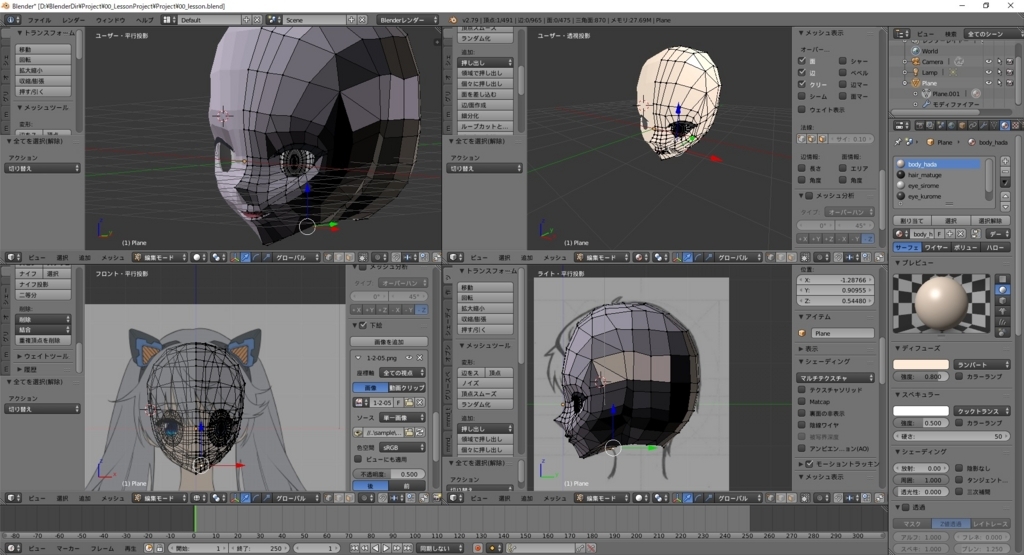Toggle Camera visibility eye in outliner

click(x=987, y=61)
